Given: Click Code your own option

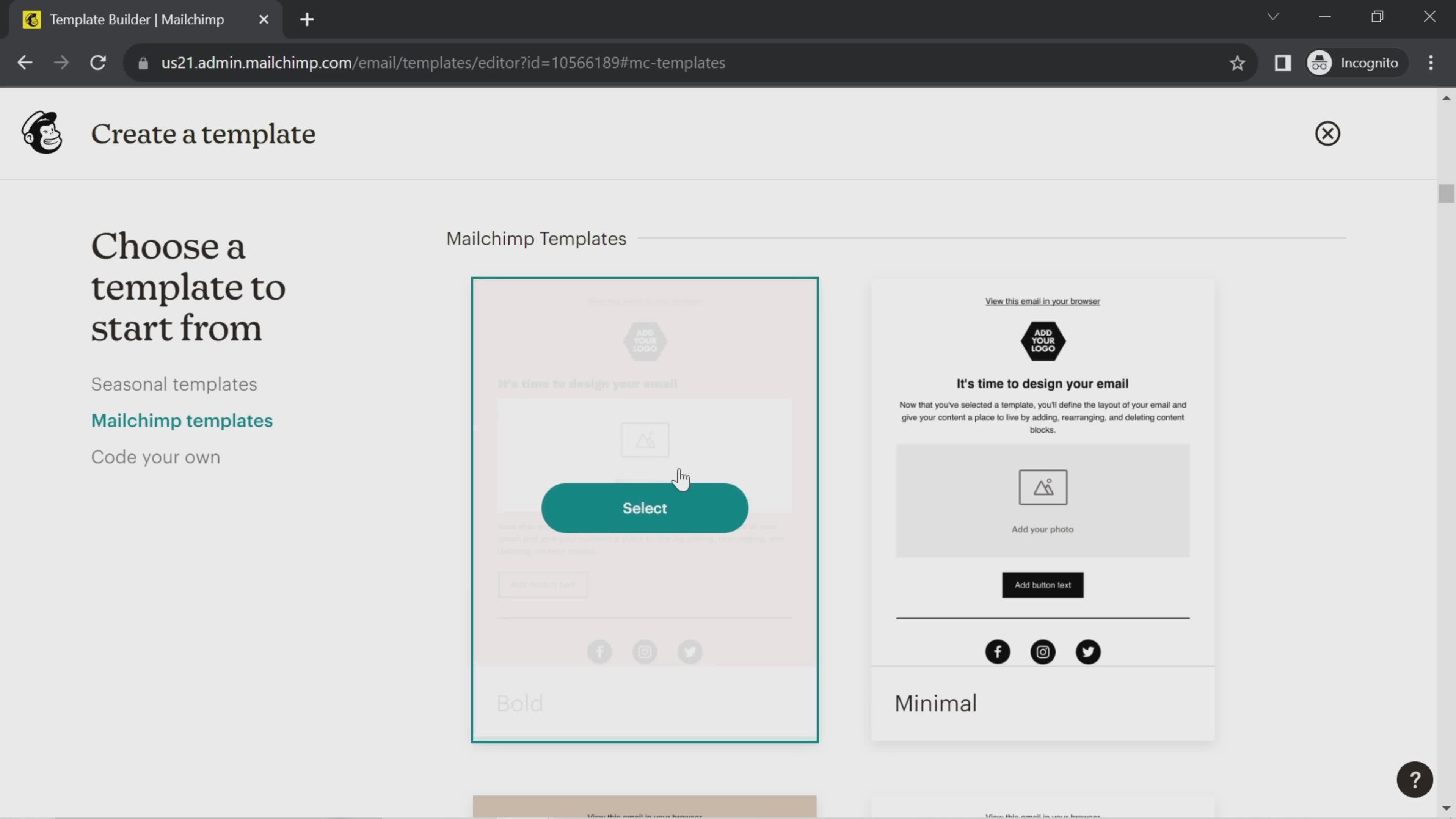Looking at the screenshot, I should tap(155, 457).
